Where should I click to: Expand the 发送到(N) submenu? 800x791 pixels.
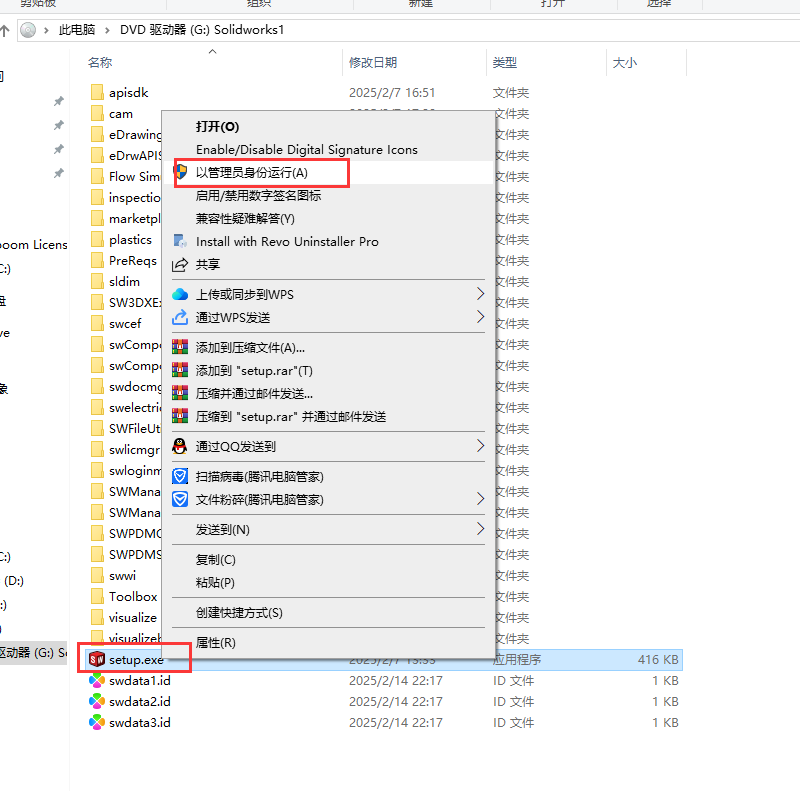(480, 529)
